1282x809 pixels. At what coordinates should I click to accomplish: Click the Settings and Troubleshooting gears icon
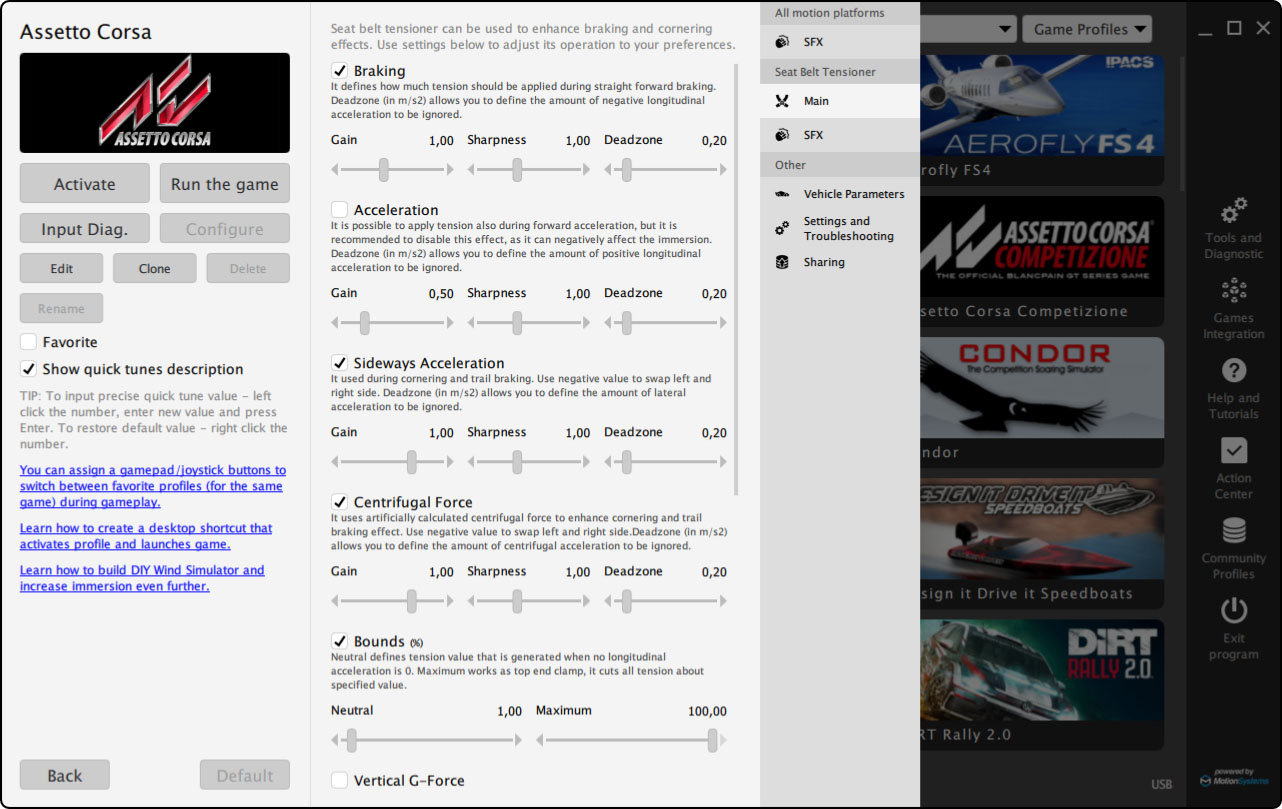pyautogui.click(x=782, y=229)
